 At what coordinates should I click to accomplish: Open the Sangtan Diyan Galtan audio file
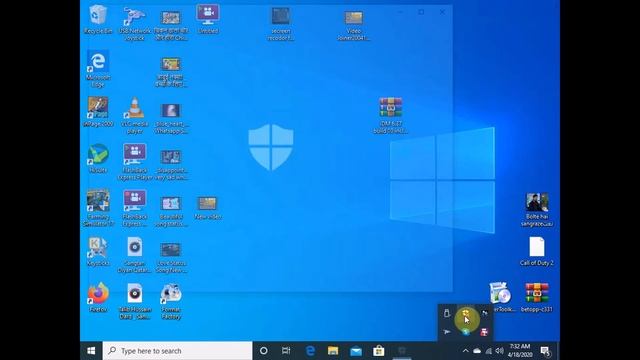[134, 254]
